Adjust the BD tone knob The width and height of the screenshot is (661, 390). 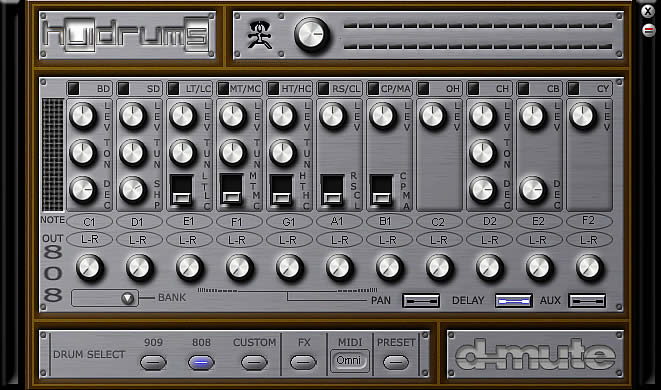[83, 153]
